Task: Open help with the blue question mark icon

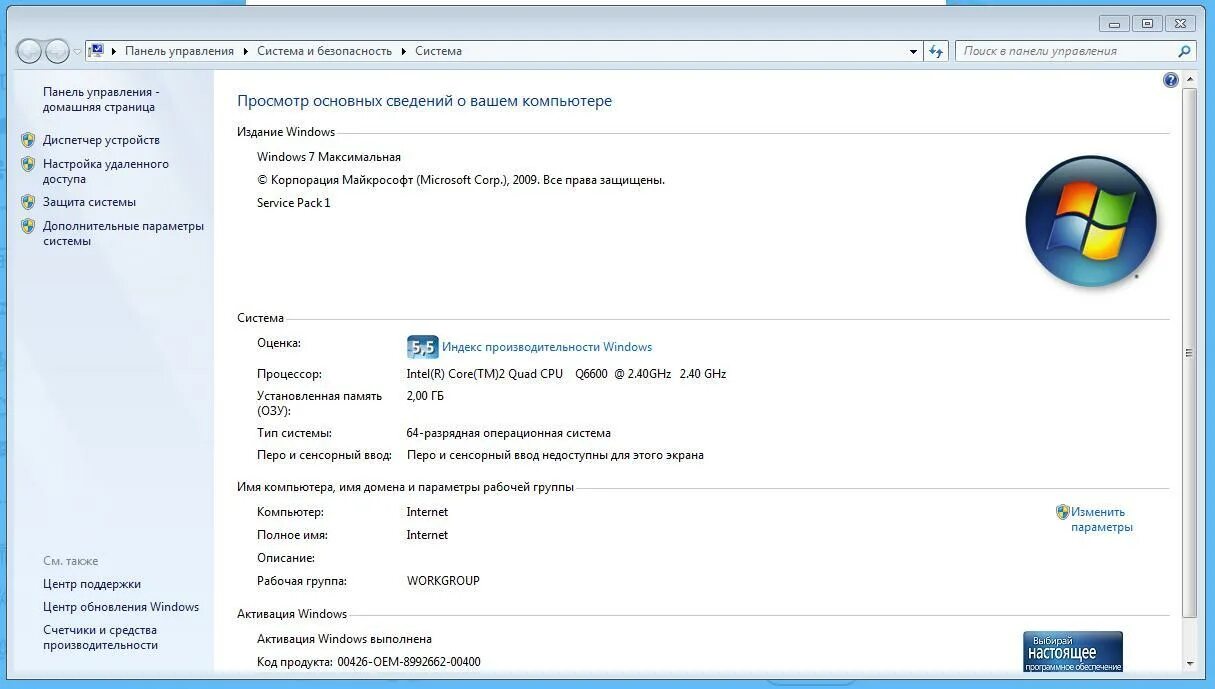Action: point(1171,80)
